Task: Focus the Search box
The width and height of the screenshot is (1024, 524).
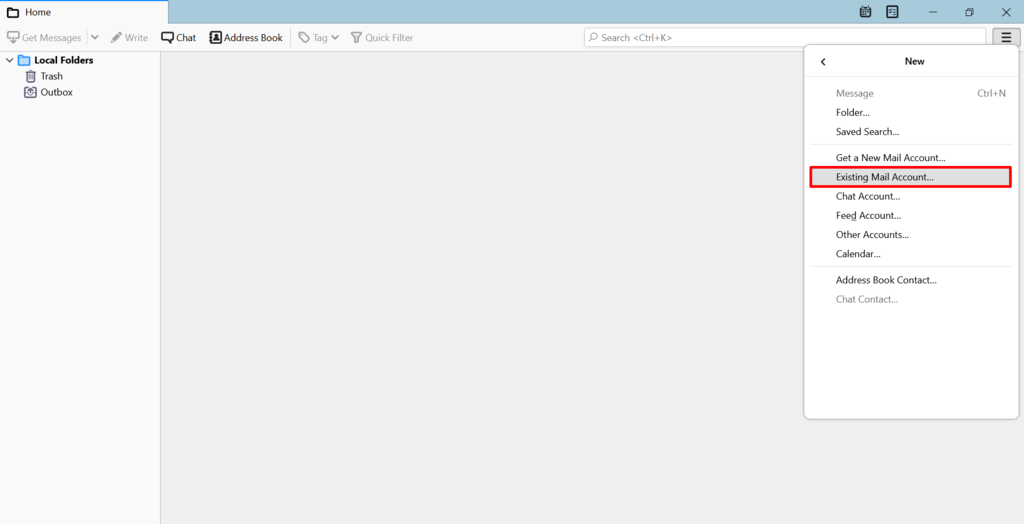Action: pyautogui.click(x=785, y=37)
